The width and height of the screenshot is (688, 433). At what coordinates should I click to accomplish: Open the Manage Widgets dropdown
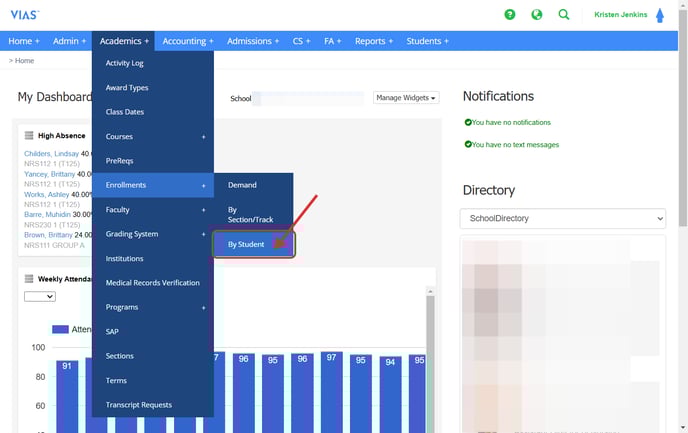tap(406, 98)
